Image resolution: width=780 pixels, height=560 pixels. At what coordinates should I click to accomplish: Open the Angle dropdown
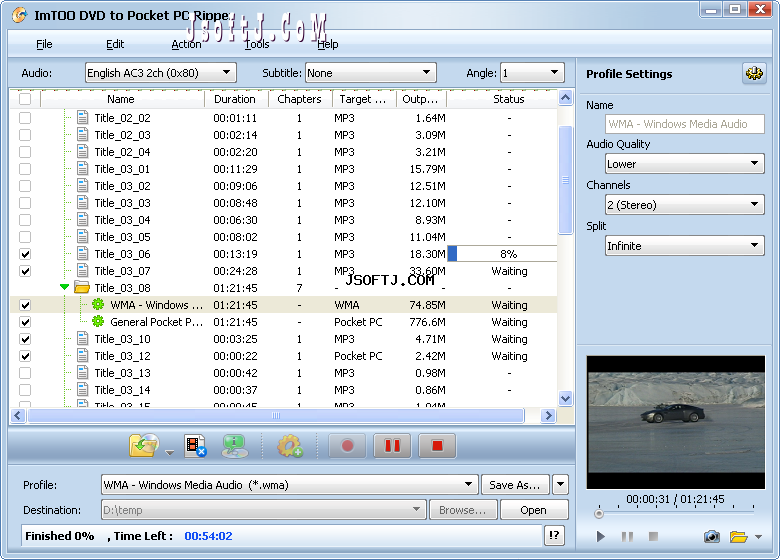click(x=532, y=73)
